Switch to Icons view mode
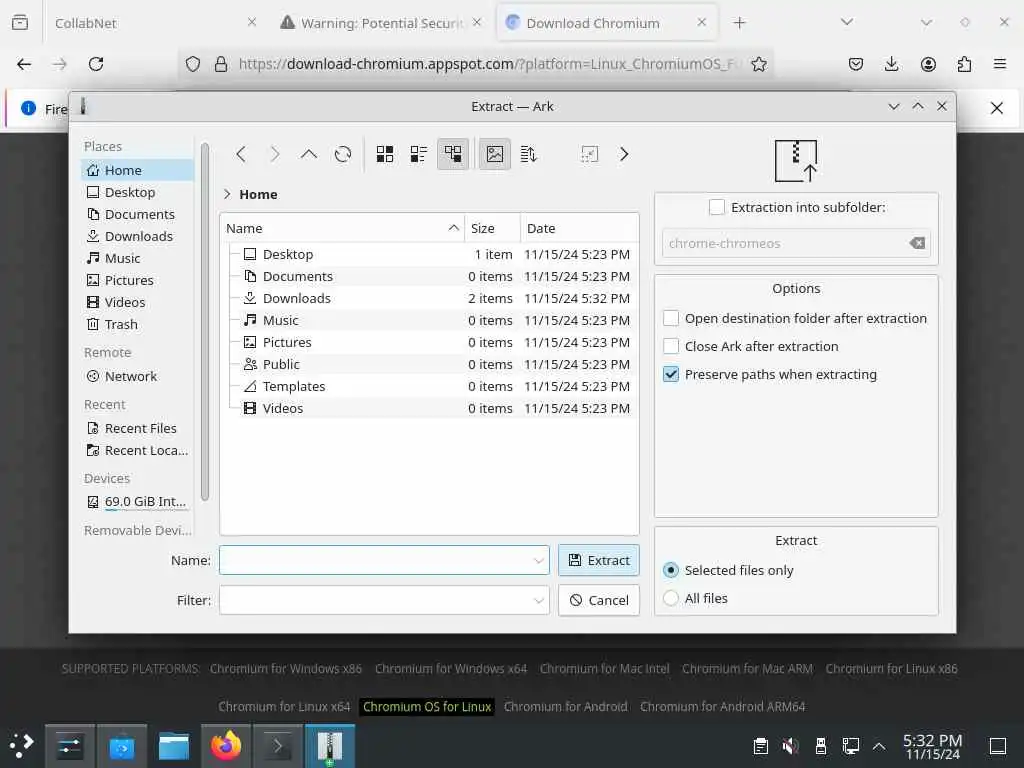This screenshot has height=768, width=1024. pos(385,154)
